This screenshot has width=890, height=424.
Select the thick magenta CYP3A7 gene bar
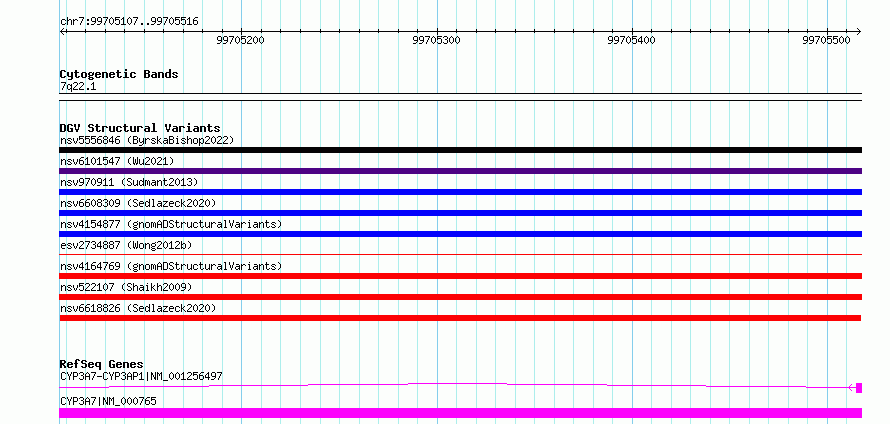click(460, 413)
